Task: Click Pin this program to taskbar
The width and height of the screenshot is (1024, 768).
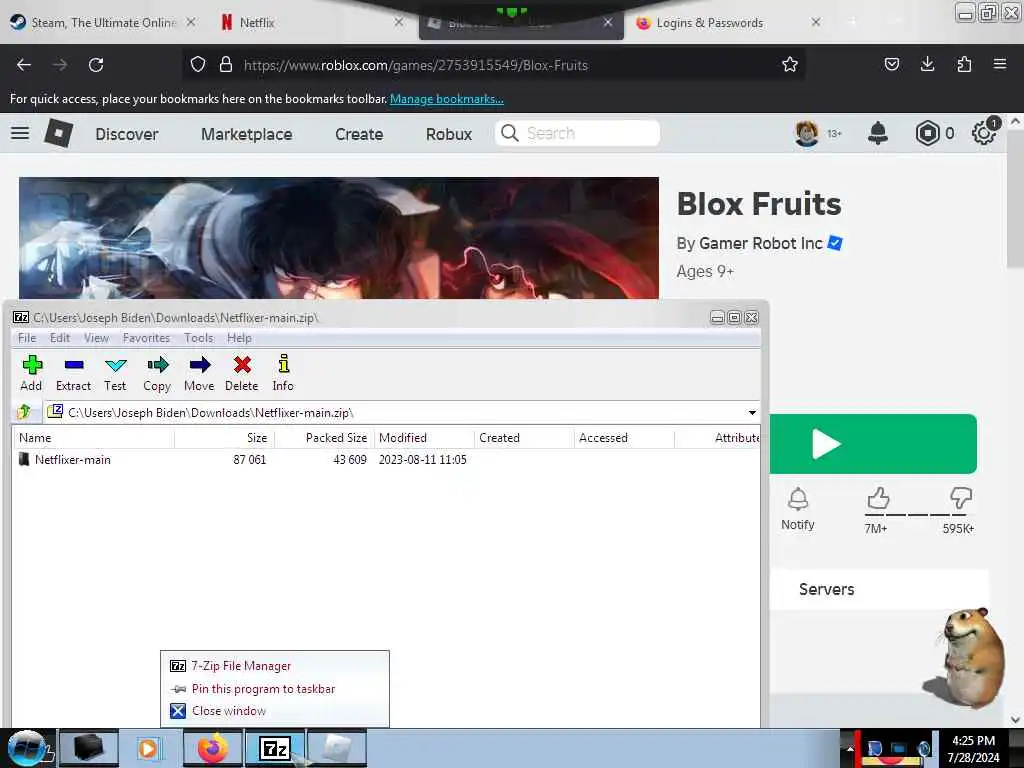Action: pyautogui.click(x=275, y=689)
